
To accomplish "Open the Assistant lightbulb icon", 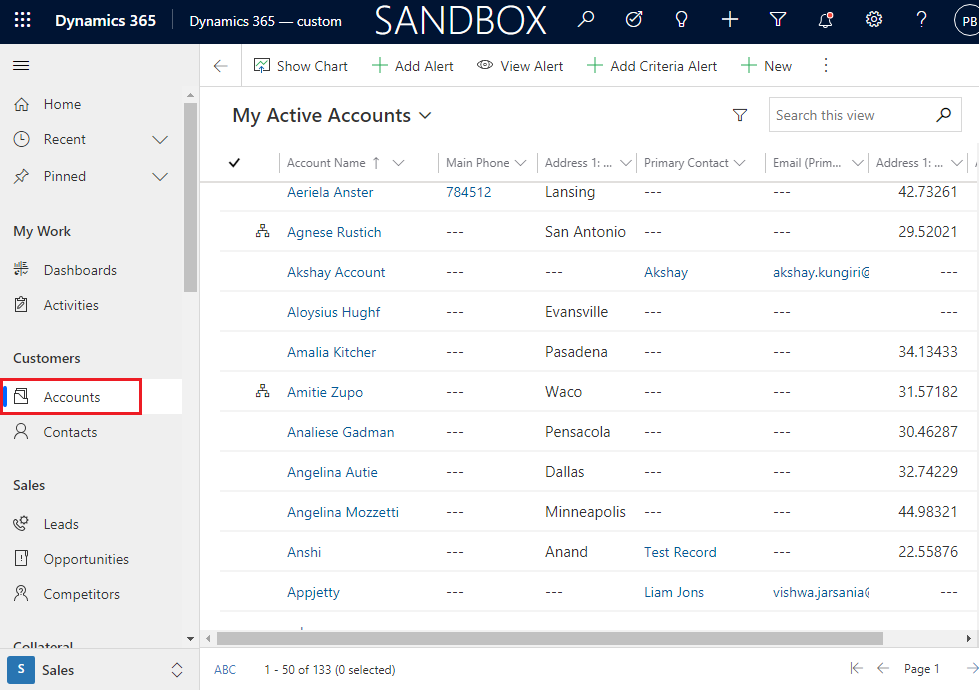I will (x=682, y=20).
